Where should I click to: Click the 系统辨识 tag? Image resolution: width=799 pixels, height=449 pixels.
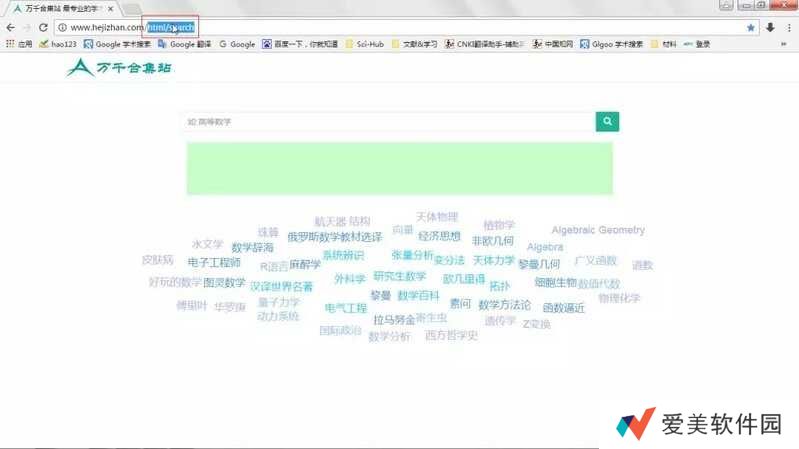point(343,255)
